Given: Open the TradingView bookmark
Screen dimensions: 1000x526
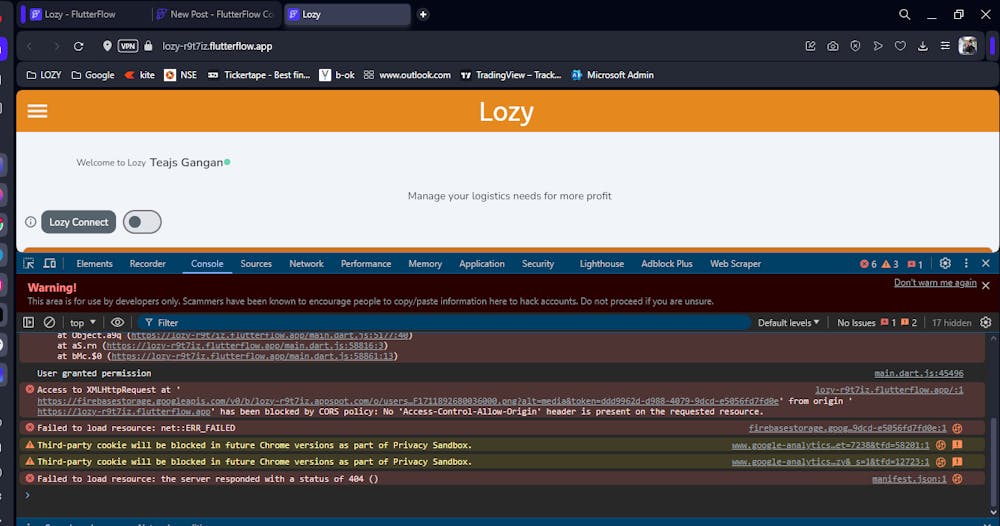Looking at the screenshot, I should [x=511, y=75].
